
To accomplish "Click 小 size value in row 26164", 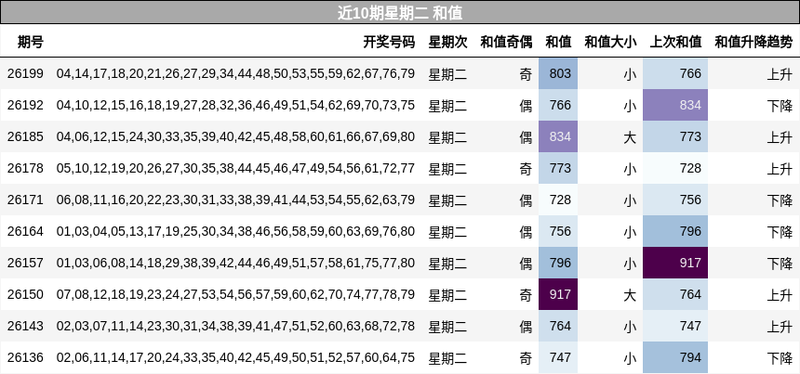I will click(x=630, y=232).
